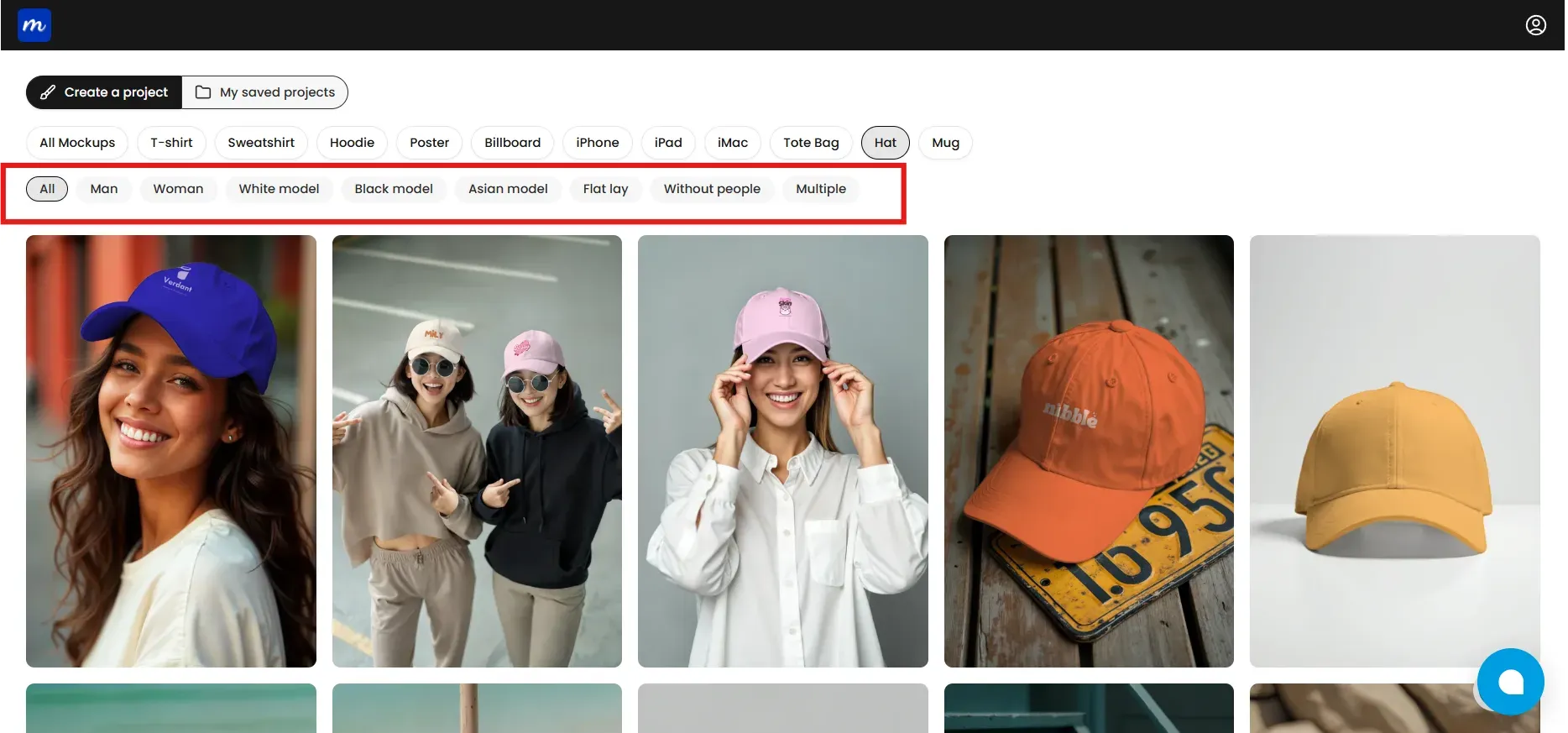Click the blue 'm' logo icon
The image size is (1568, 733).
coord(34,25)
